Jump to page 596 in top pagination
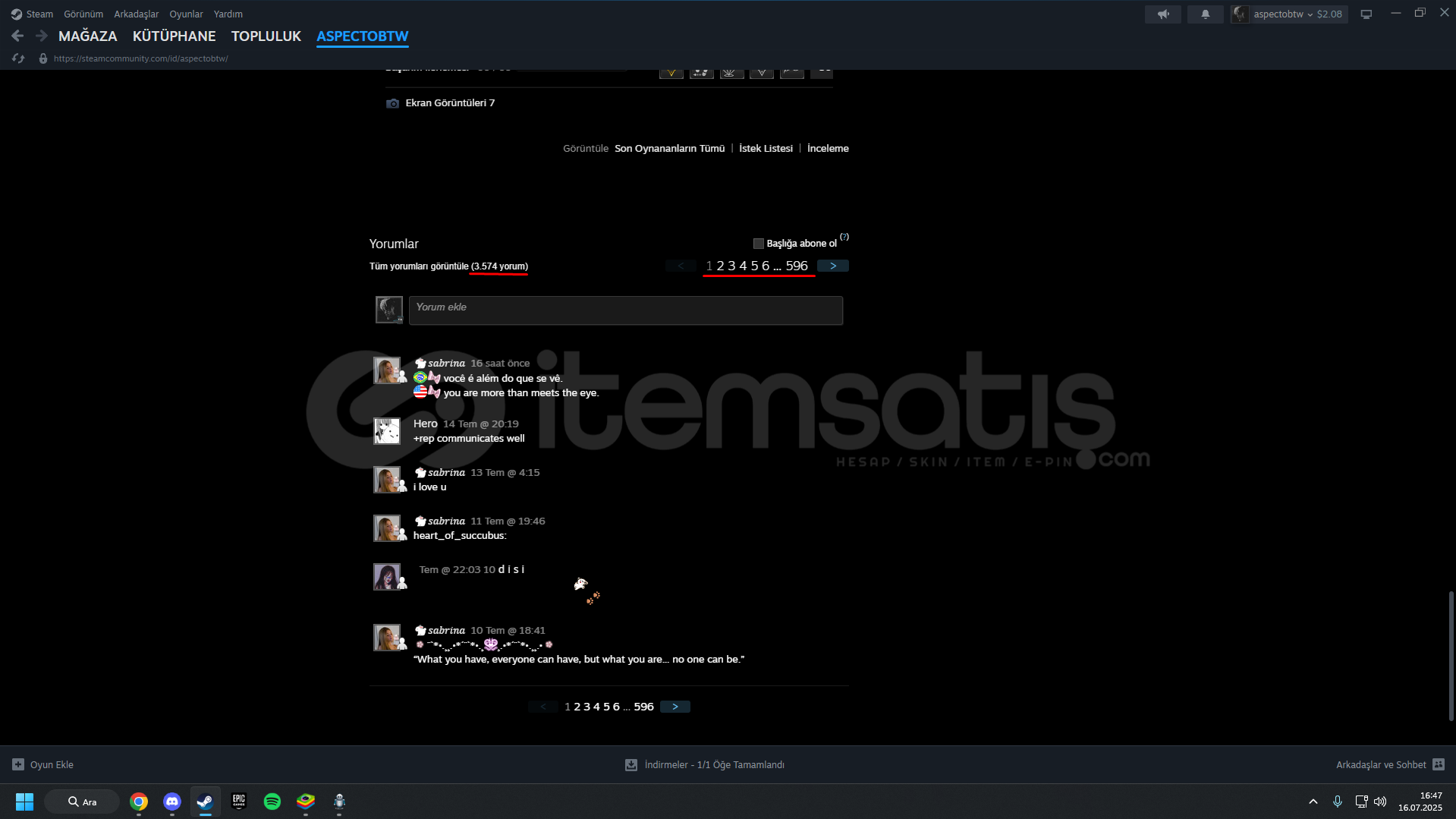The image size is (1456, 819). pyautogui.click(x=797, y=266)
